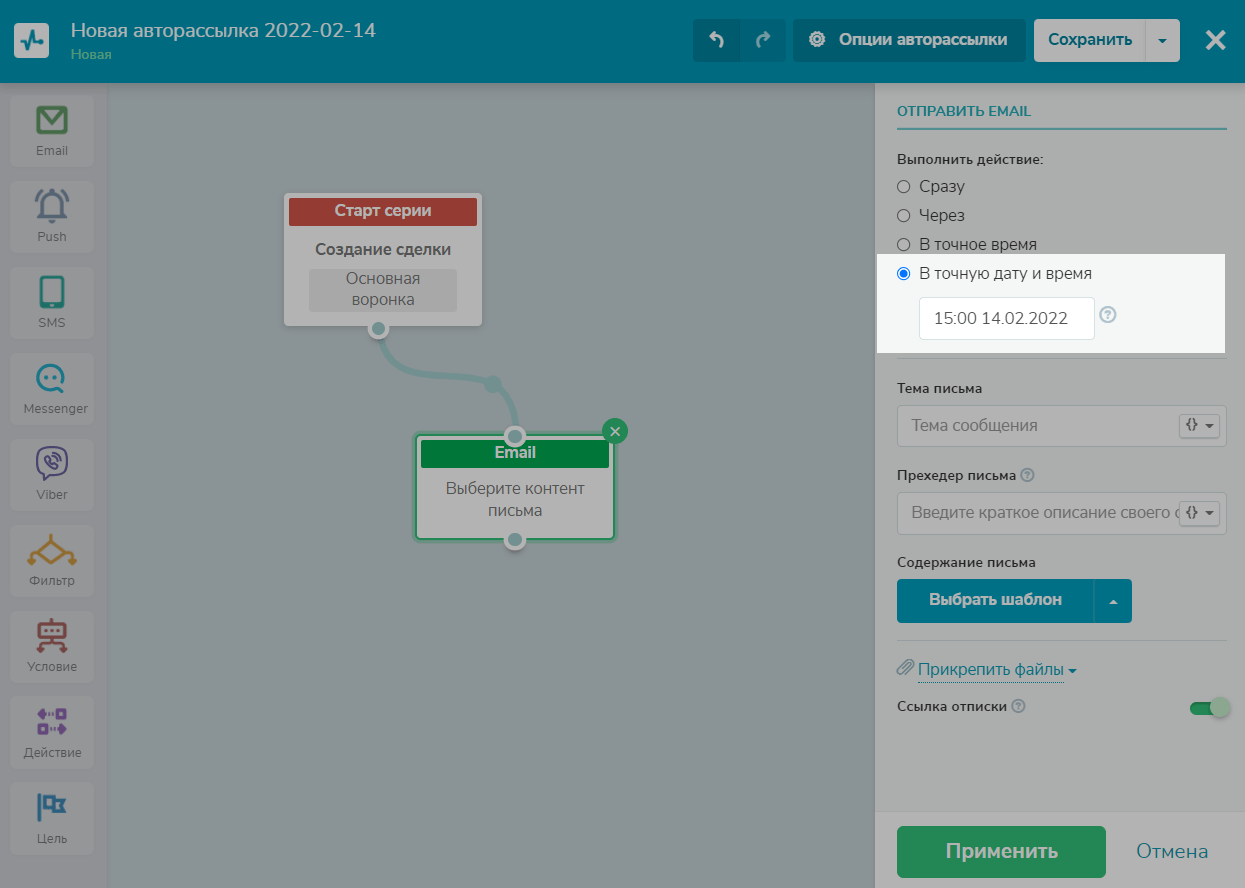Choose the Через radio option

904,216
